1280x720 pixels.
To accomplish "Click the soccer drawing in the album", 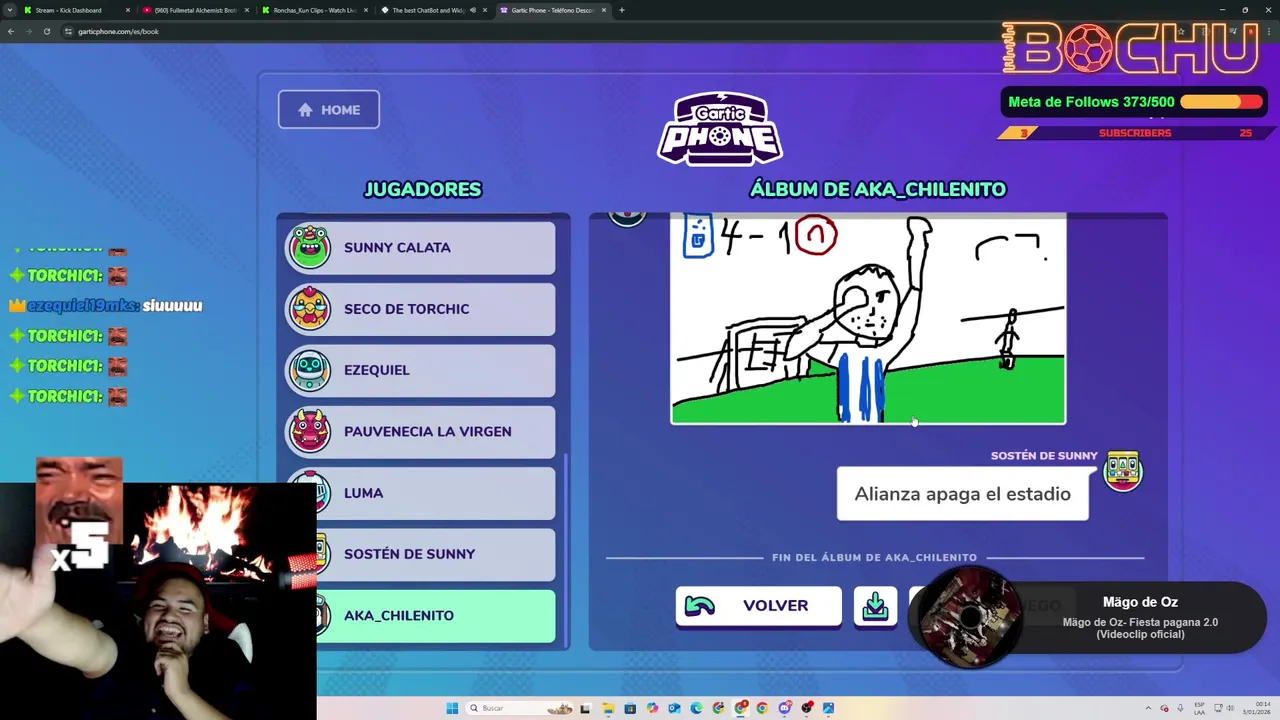I will pyautogui.click(x=868, y=318).
